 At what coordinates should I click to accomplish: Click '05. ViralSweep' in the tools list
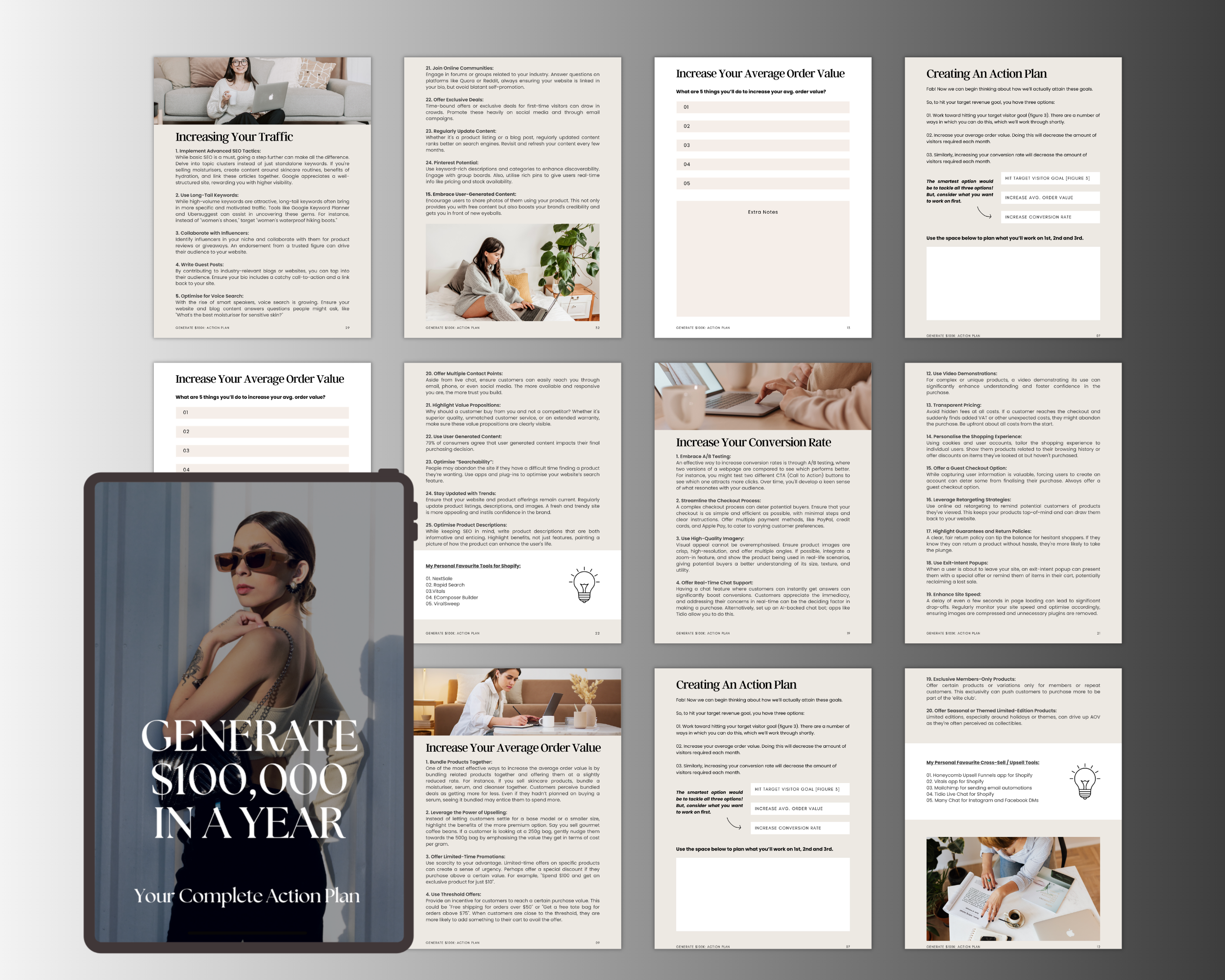coord(442,604)
